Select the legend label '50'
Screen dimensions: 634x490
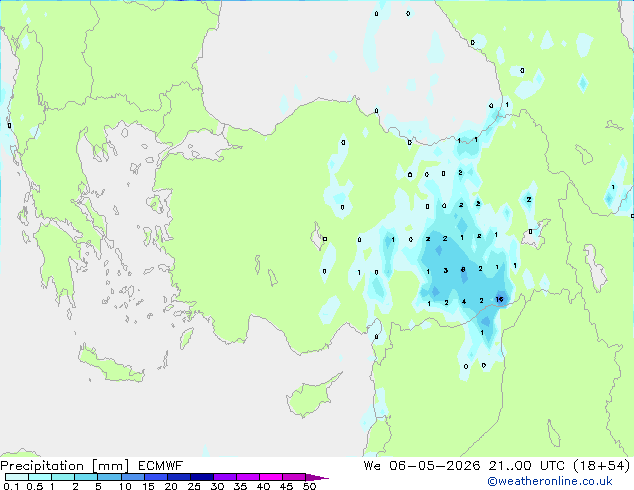[x=310, y=486]
